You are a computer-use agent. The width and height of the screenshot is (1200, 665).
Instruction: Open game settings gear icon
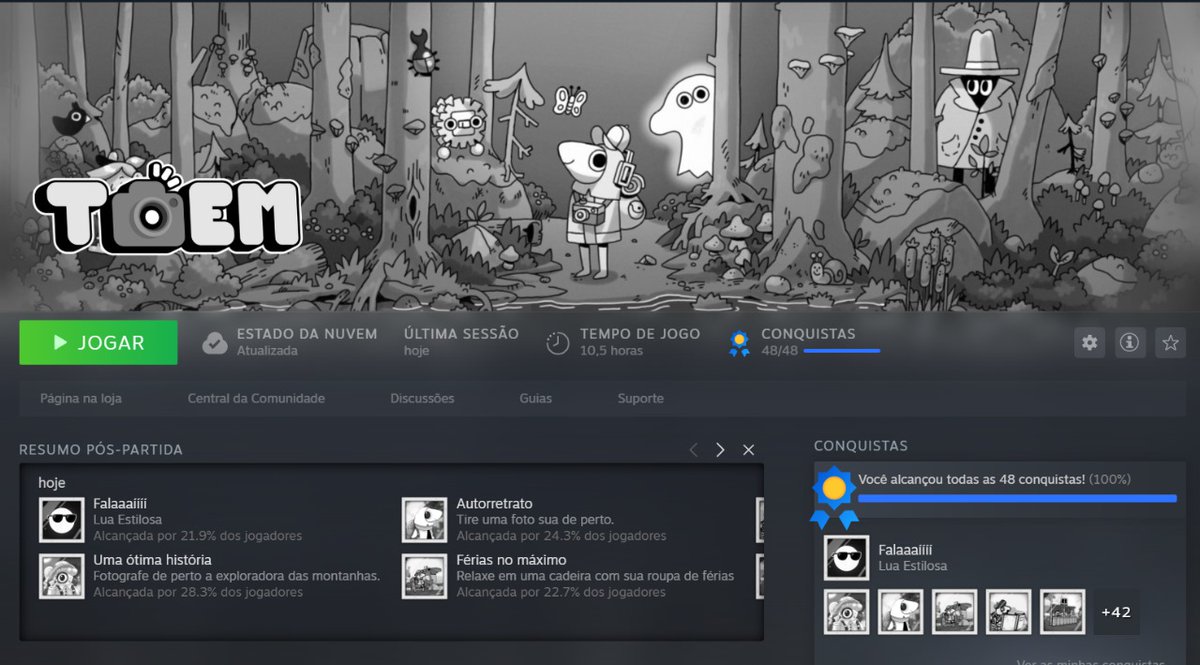1089,343
